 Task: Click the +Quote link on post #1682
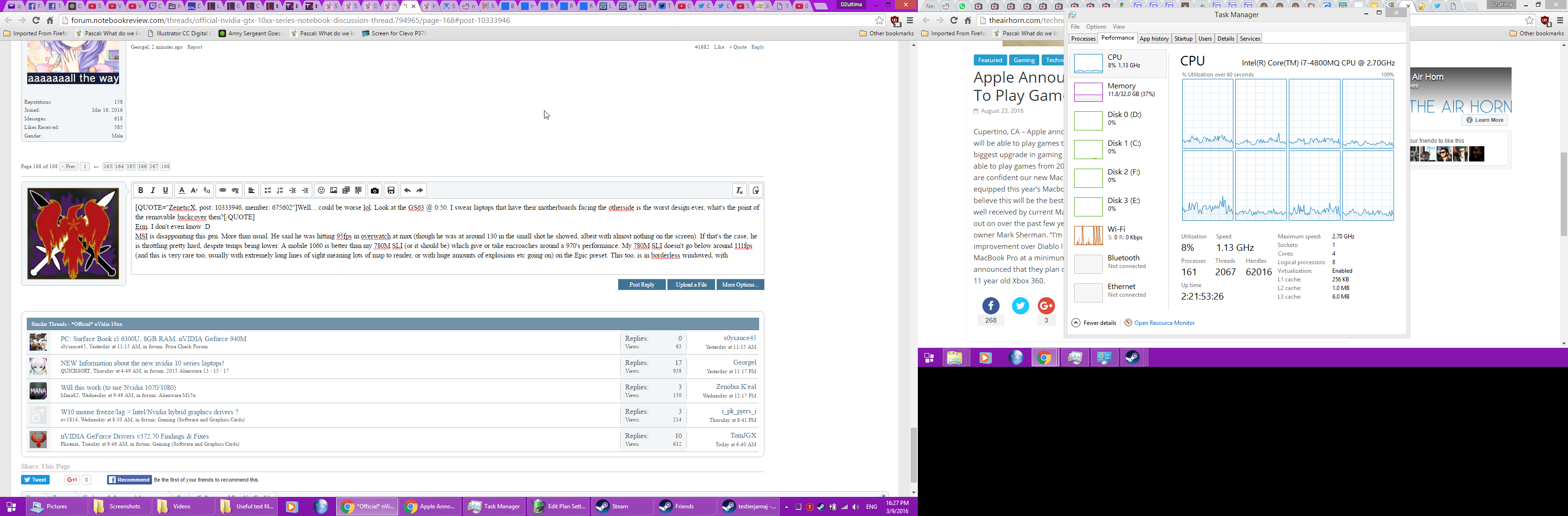pos(738,47)
